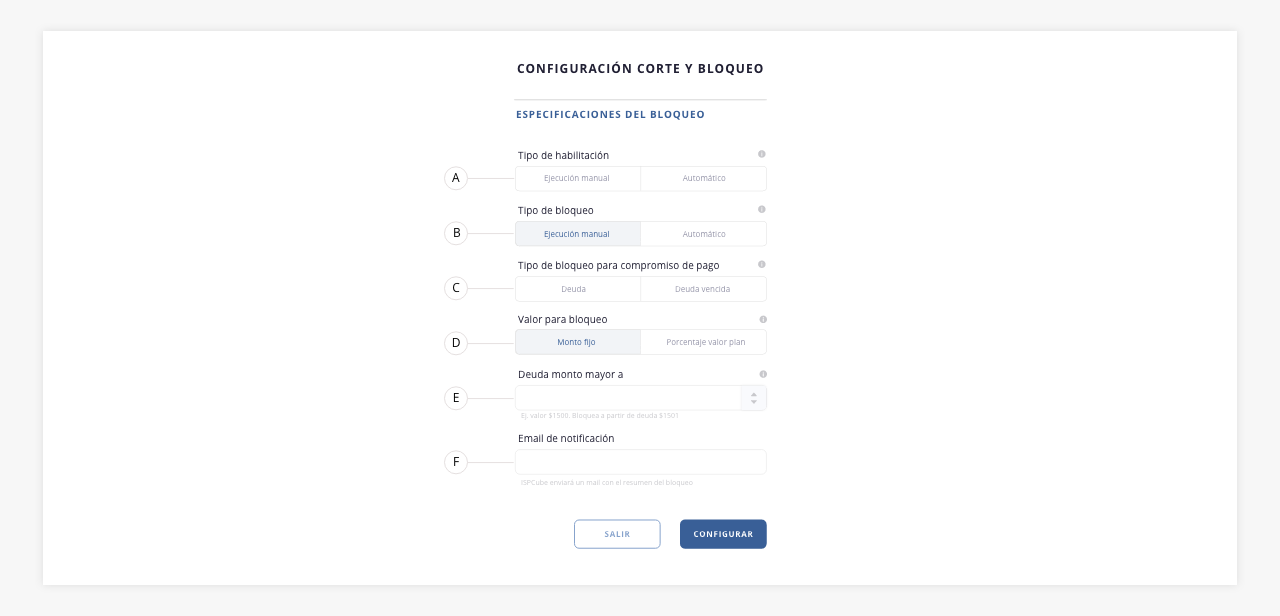Choose Automático for Tipo de bloqueo
The image size is (1280, 616).
pyautogui.click(x=704, y=234)
